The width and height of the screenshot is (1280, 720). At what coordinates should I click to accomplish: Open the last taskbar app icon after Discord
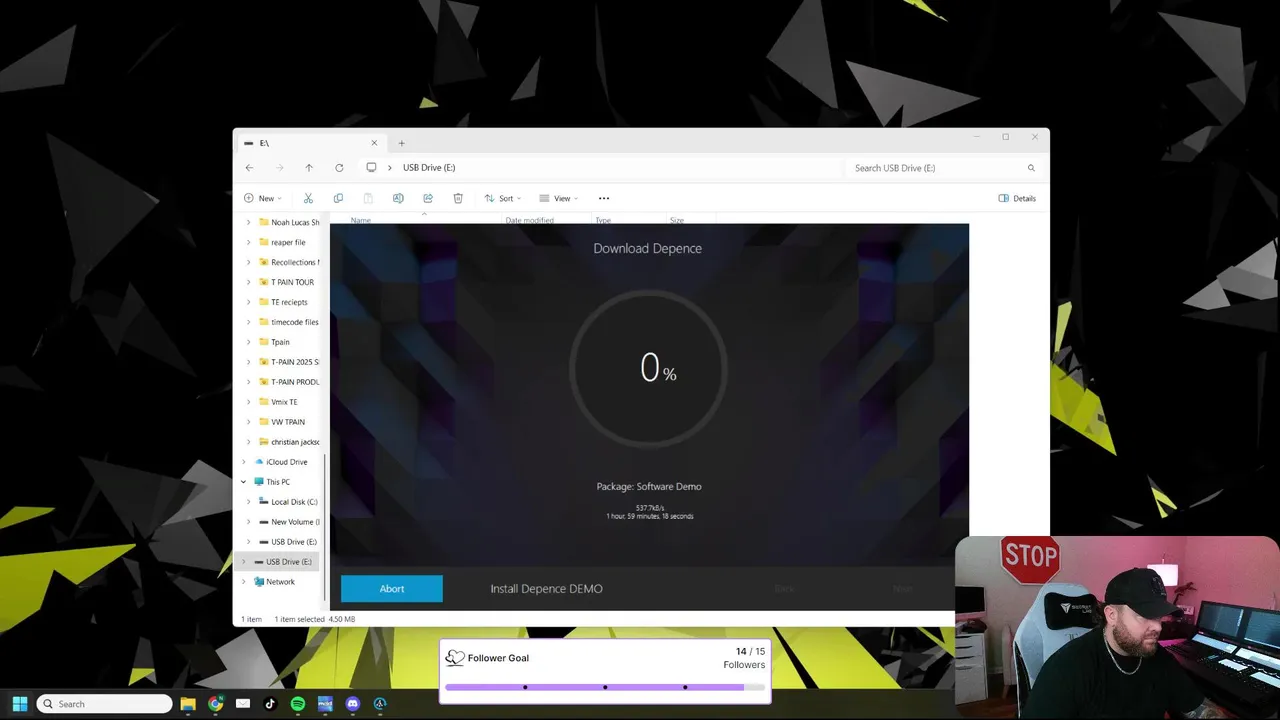click(x=380, y=704)
